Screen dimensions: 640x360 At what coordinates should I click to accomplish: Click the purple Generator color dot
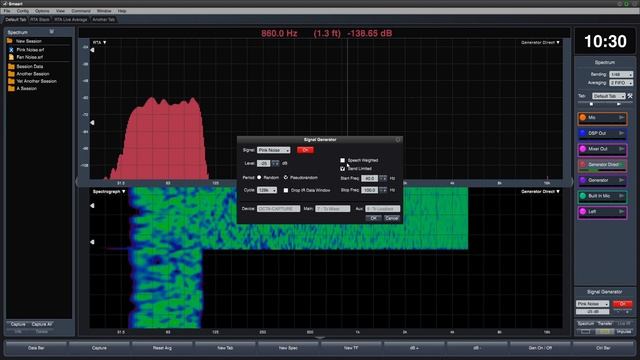[583, 180]
